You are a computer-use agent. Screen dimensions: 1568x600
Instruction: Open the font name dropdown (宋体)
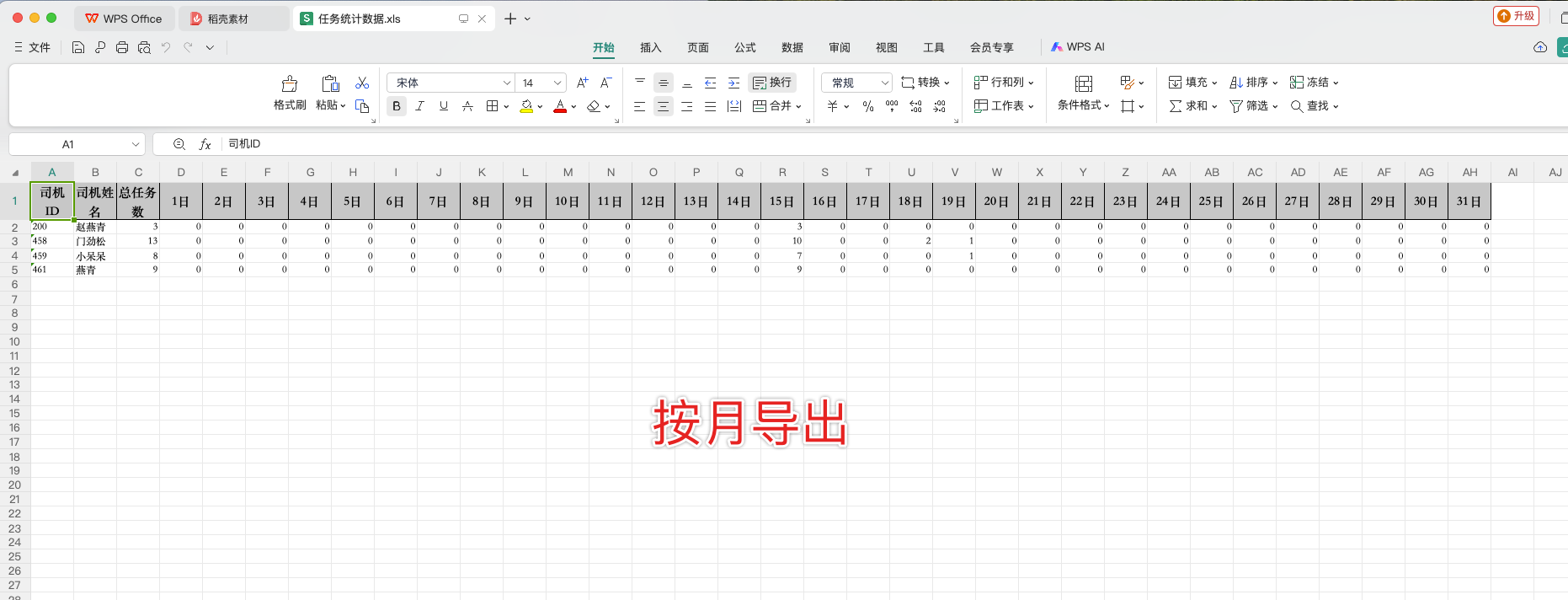coord(507,83)
